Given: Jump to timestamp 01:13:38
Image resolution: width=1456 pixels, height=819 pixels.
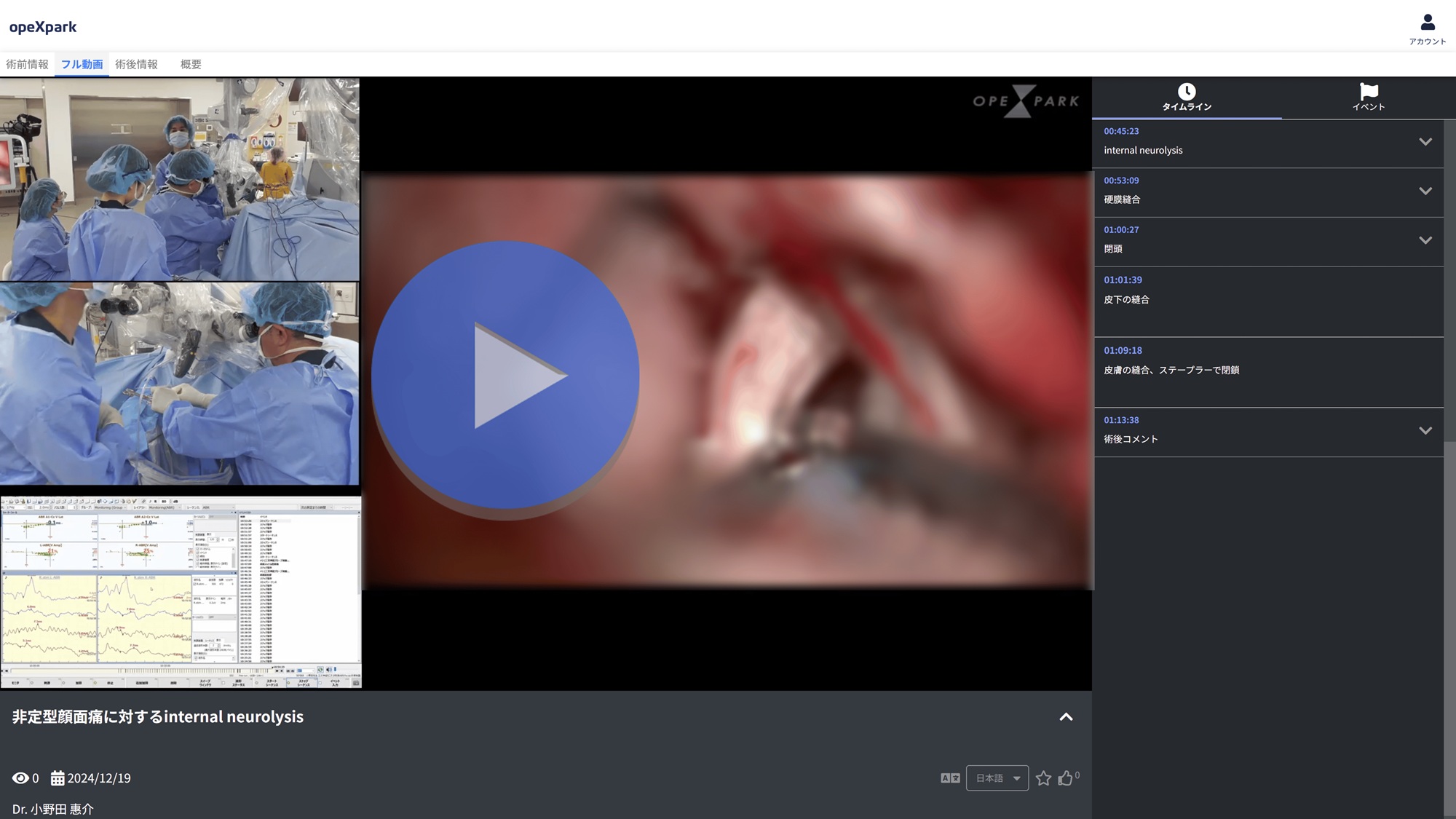Looking at the screenshot, I should (1121, 421).
